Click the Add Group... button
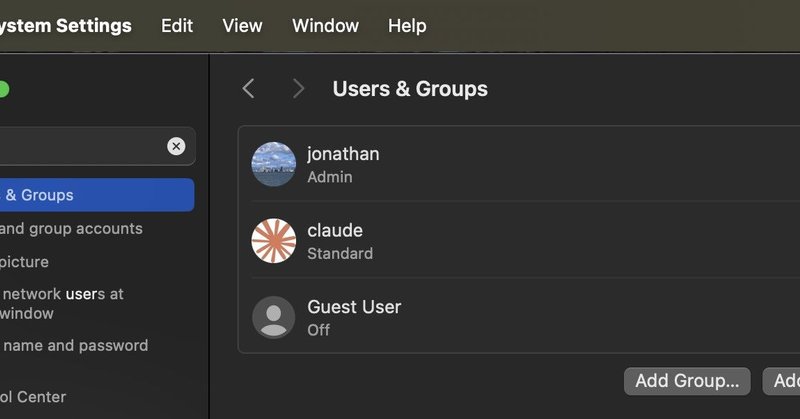The height and width of the screenshot is (419, 800). click(687, 381)
